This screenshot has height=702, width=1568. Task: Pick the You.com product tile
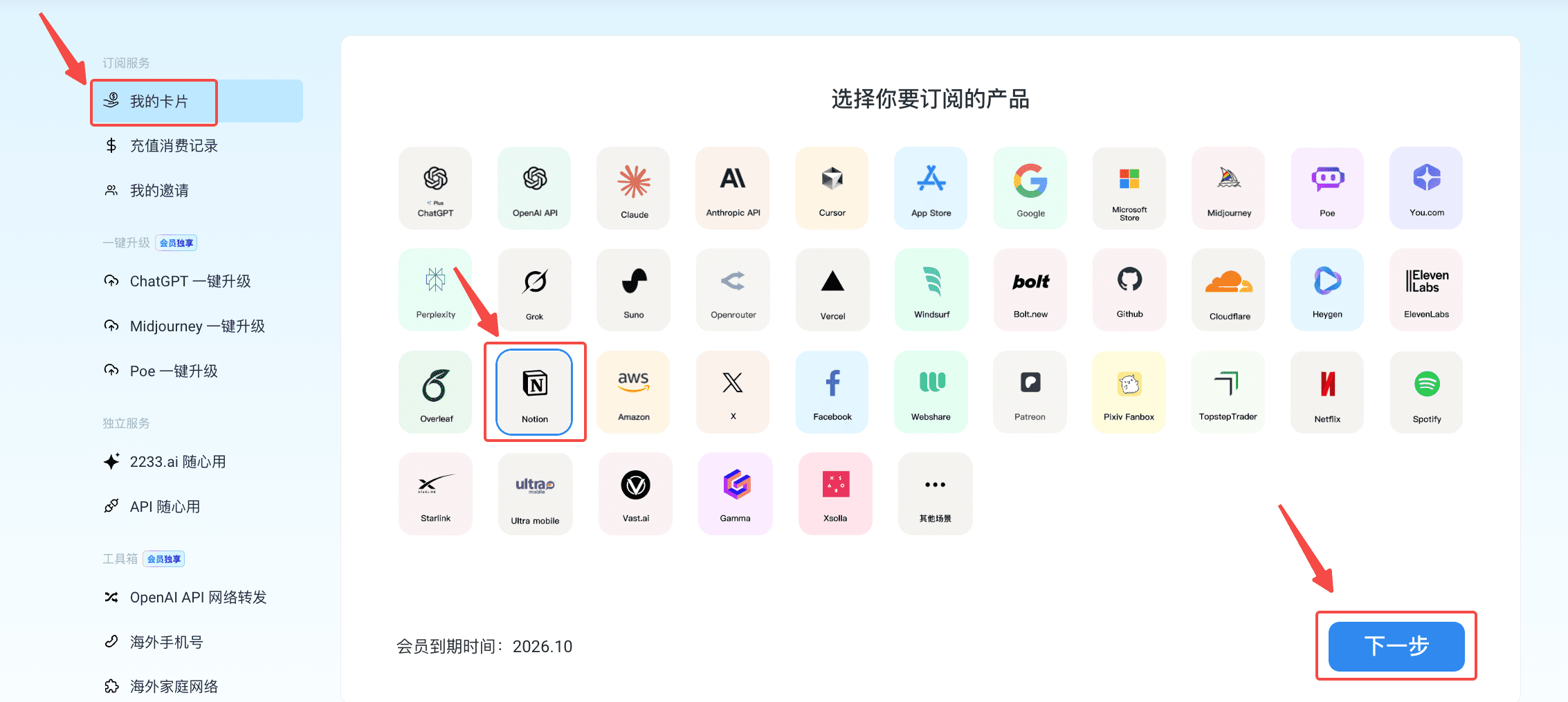1426,187
